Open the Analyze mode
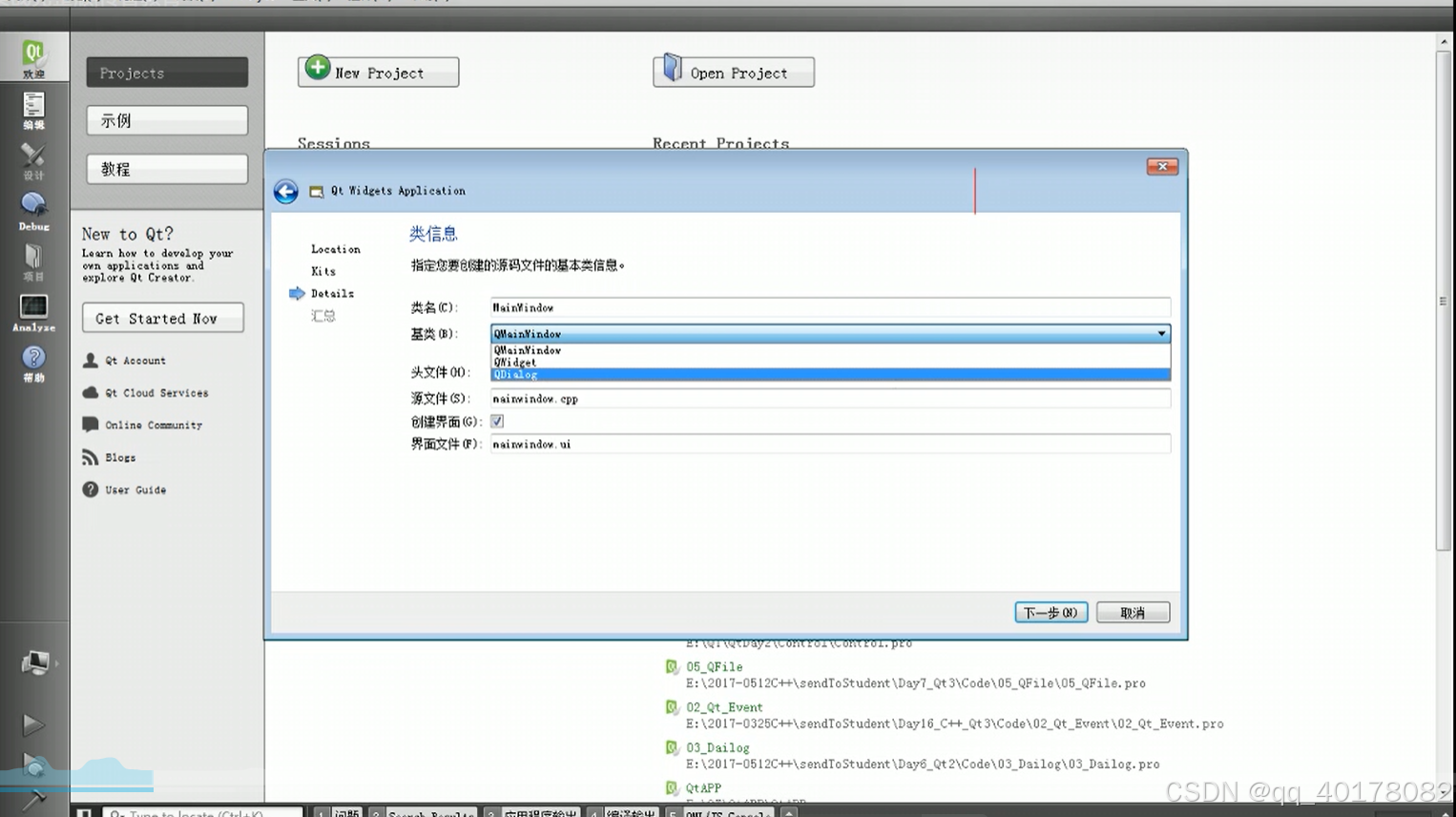This screenshot has width=1456, height=817. [x=33, y=312]
